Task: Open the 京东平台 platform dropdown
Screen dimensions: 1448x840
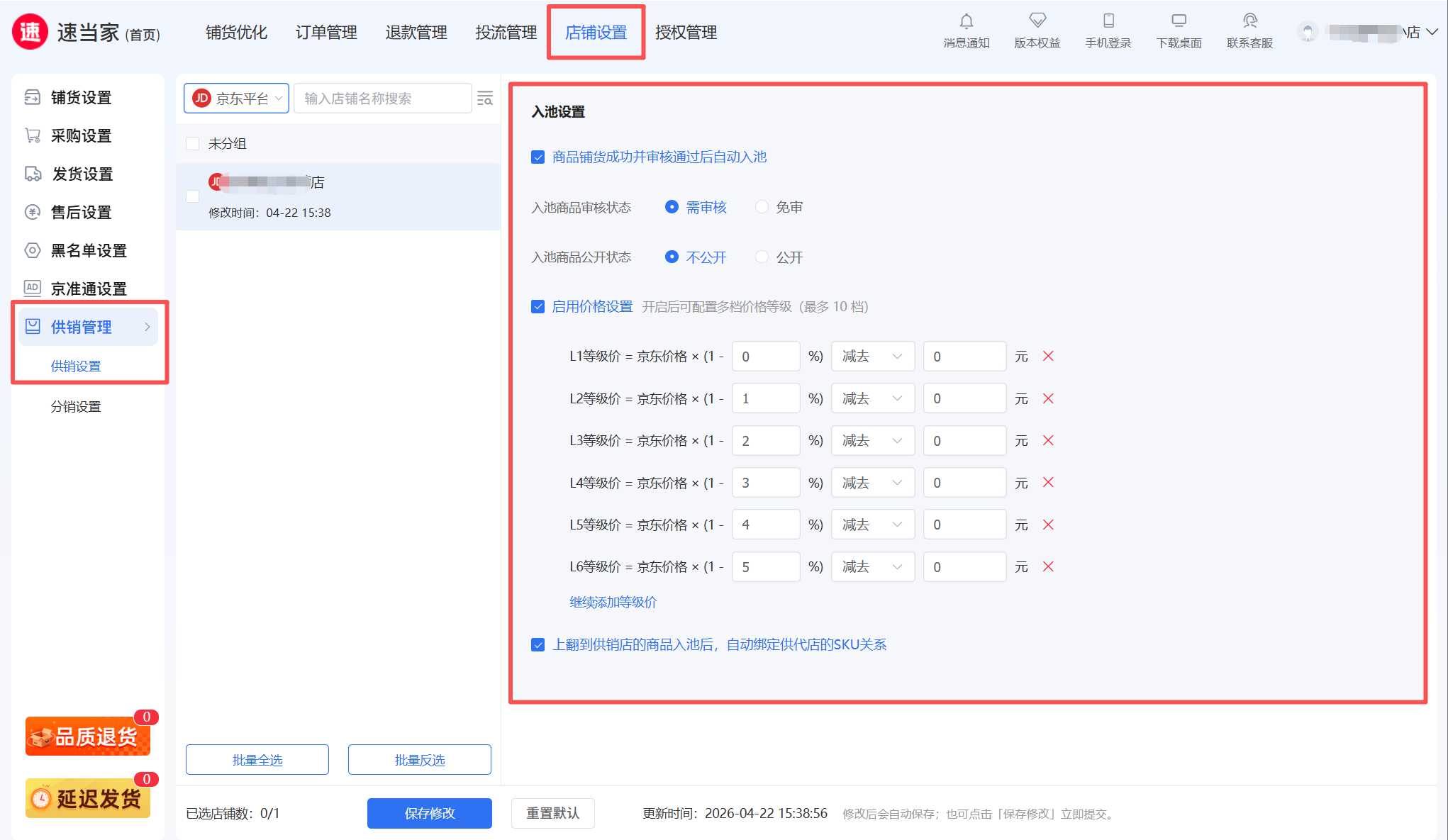Action: click(237, 99)
